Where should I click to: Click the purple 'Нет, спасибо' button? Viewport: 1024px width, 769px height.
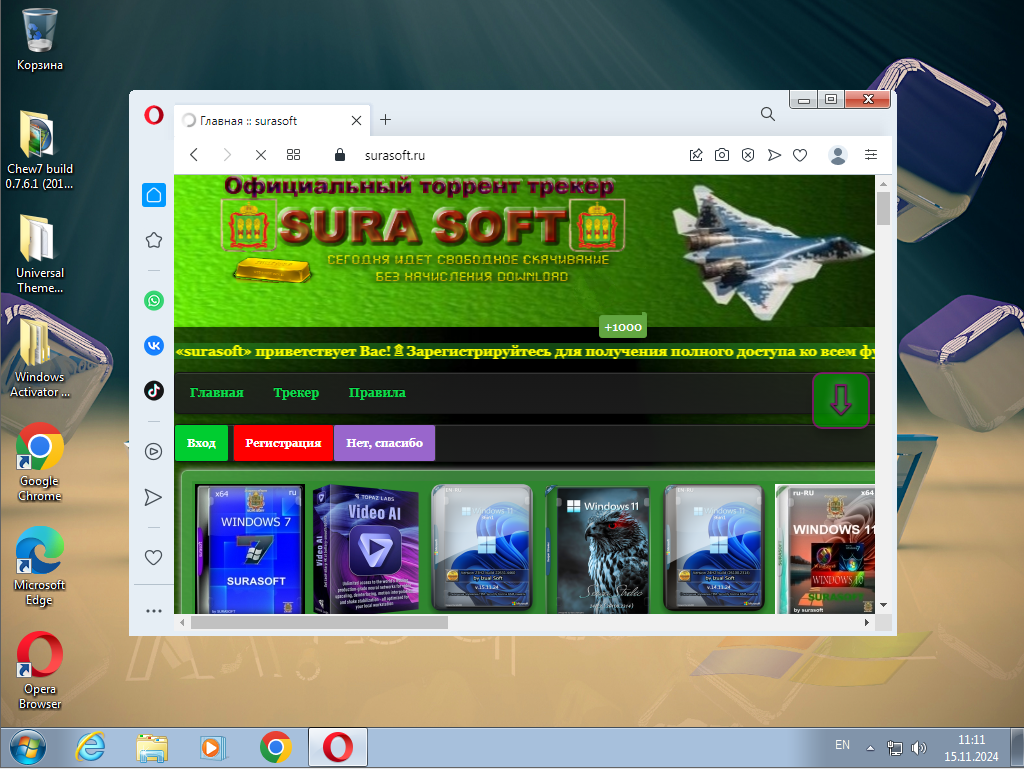tap(384, 443)
